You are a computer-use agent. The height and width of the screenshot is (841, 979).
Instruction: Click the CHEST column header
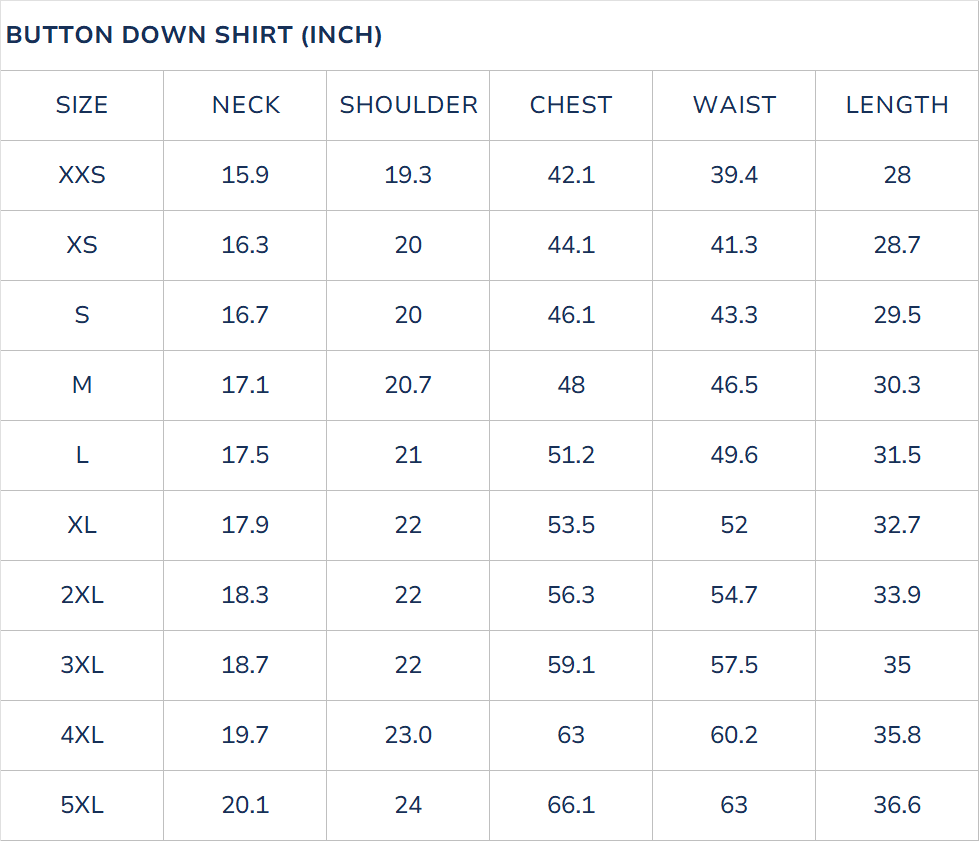[571, 105]
